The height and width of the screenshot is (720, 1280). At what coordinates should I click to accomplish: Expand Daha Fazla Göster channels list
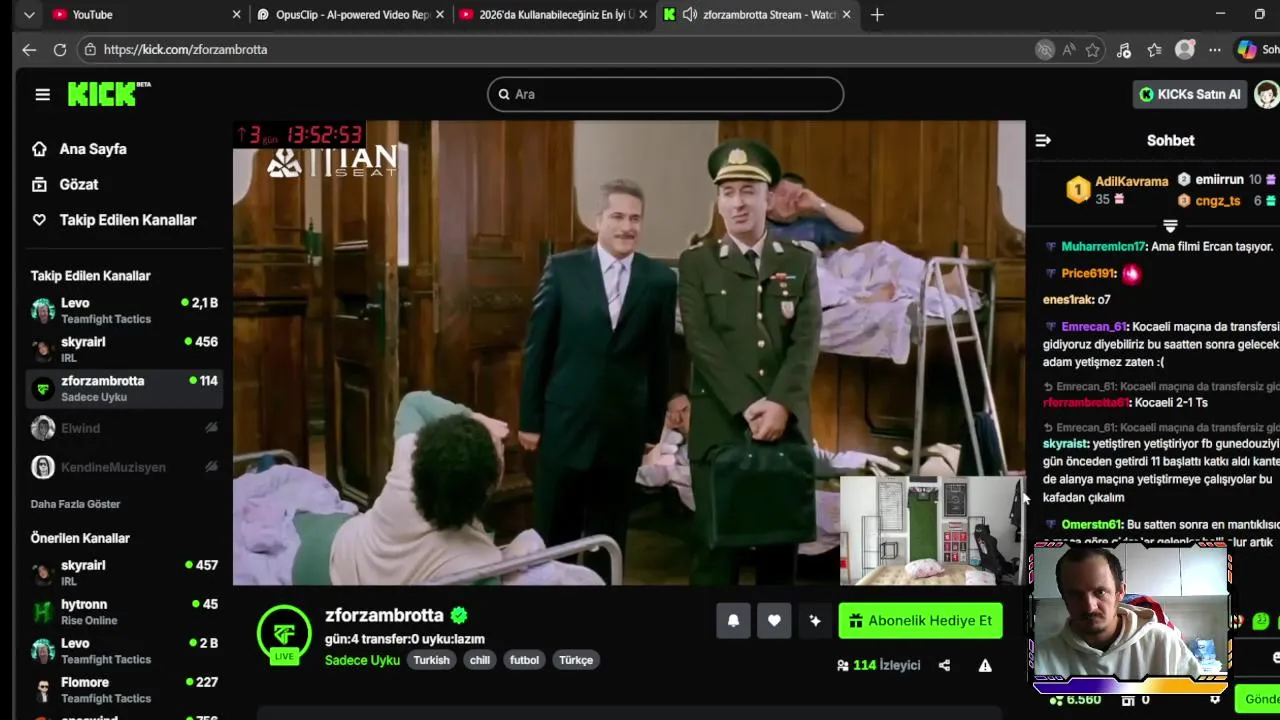tap(75, 504)
